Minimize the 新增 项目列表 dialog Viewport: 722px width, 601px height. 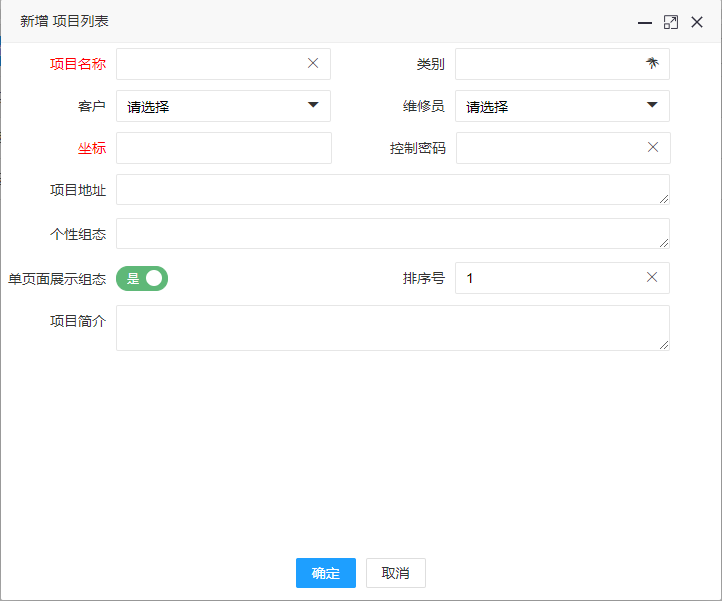(x=645, y=22)
